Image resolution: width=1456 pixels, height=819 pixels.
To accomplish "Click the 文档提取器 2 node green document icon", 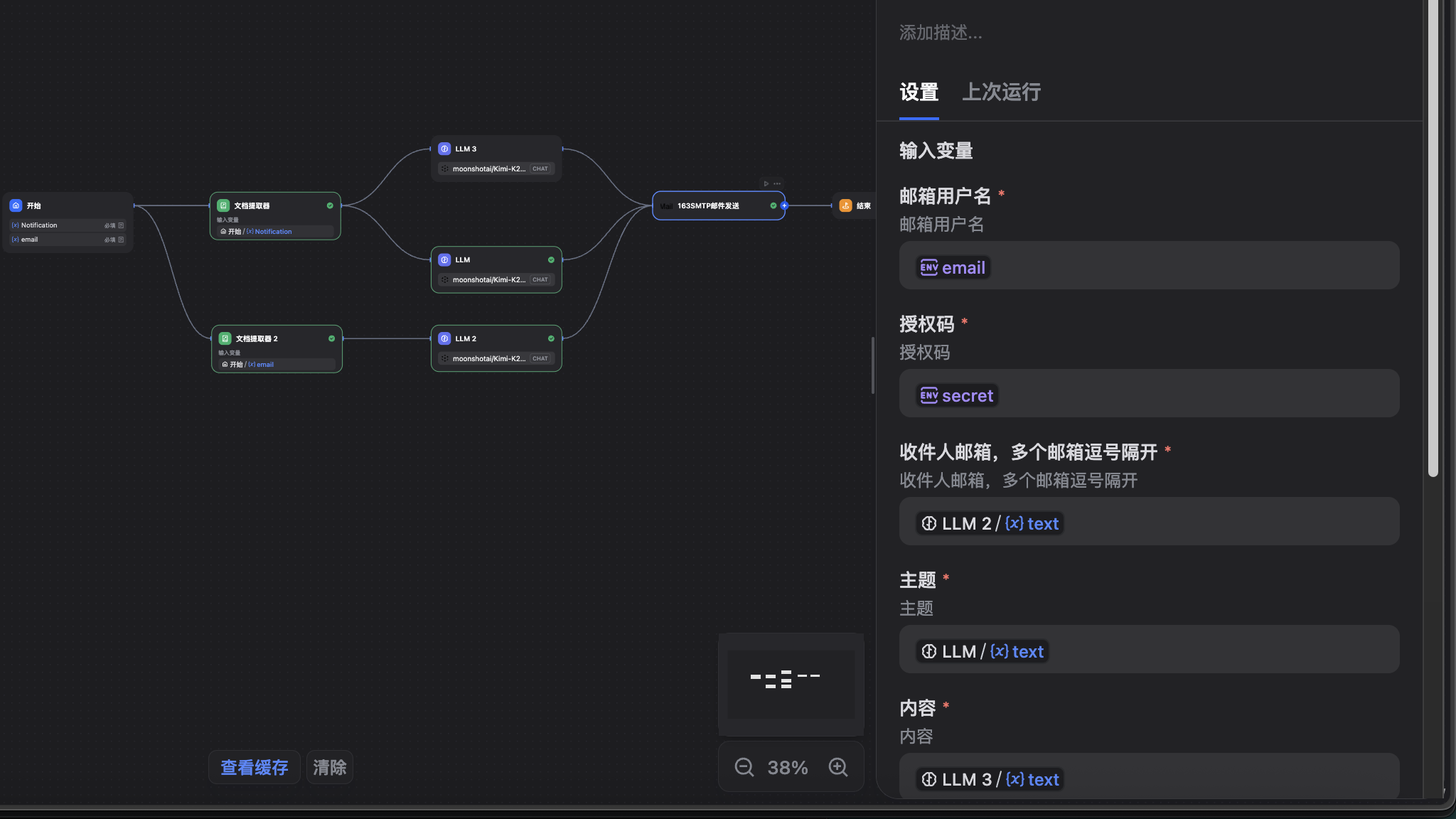I will [x=225, y=338].
